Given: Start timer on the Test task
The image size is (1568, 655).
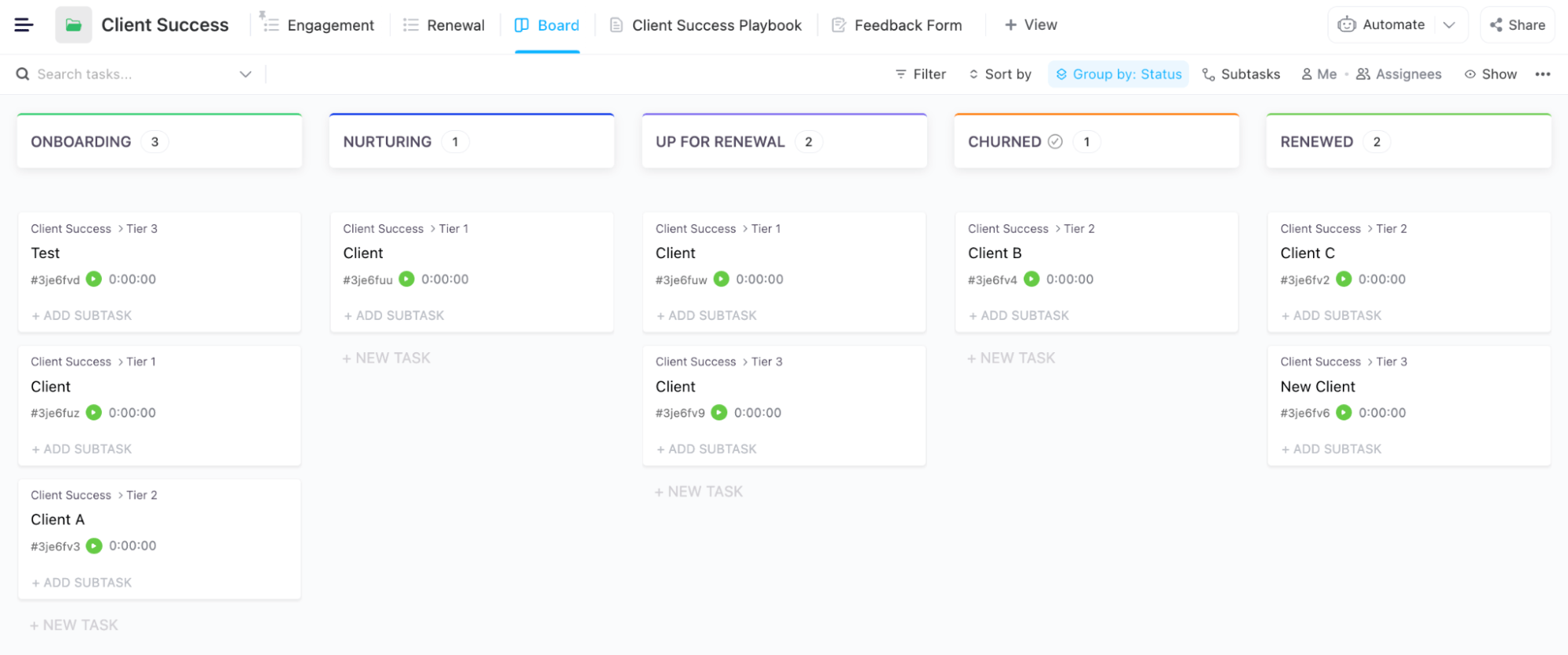Looking at the screenshot, I should [x=94, y=279].
